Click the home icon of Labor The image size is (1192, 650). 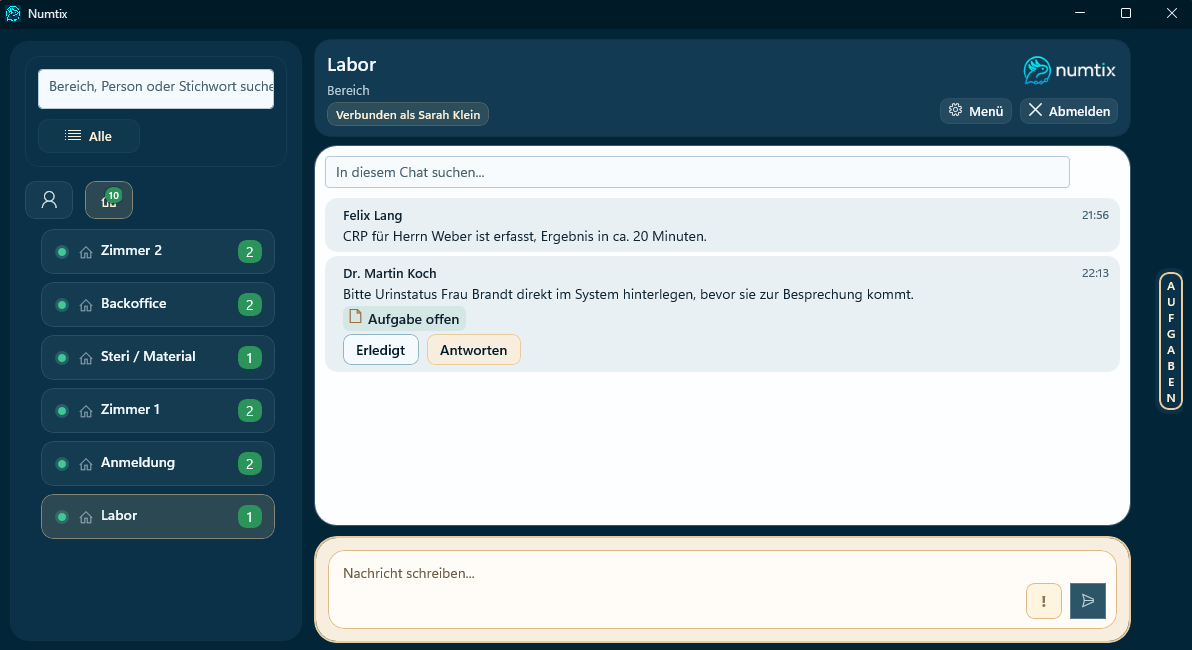point(86,517)
